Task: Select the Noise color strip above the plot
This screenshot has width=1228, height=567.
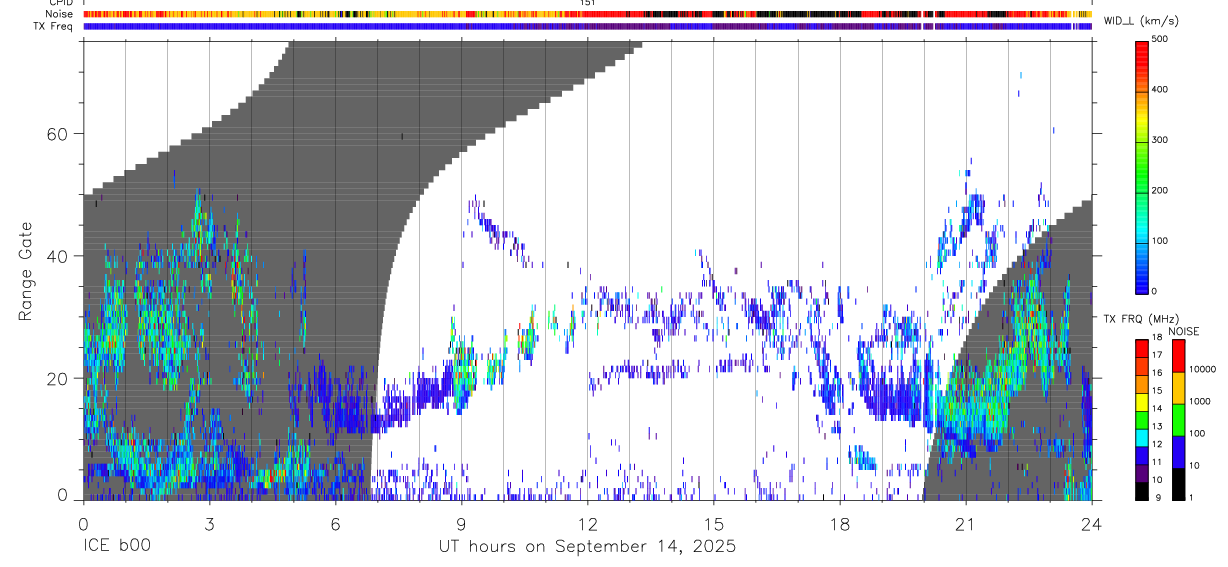Action: (x=588, y=14)
